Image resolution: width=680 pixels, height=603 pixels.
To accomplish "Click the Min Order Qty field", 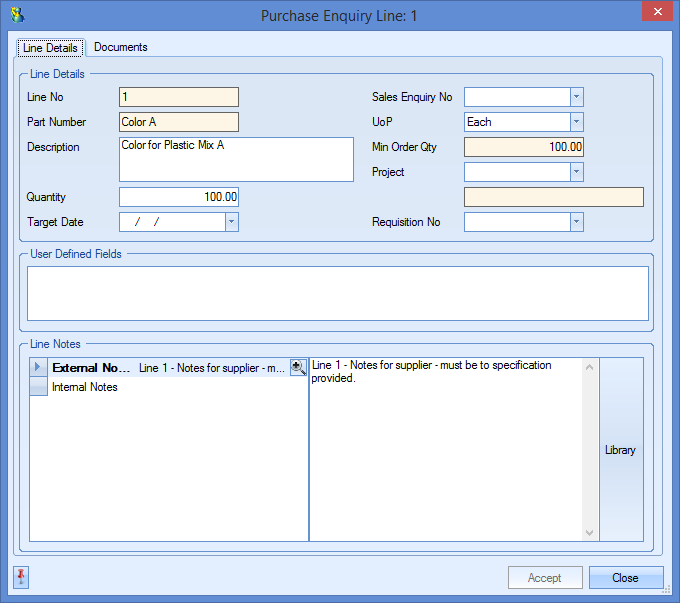I will click(523, 147).
